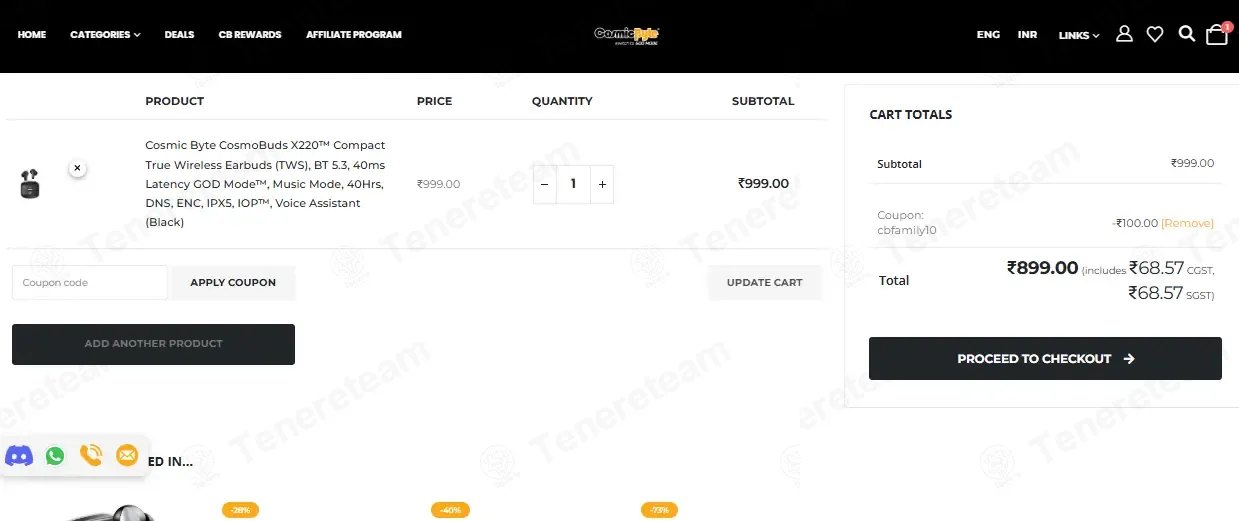Click the ₹899.00 total amount
This screenshot has height=521, width=1239.
1042,268
